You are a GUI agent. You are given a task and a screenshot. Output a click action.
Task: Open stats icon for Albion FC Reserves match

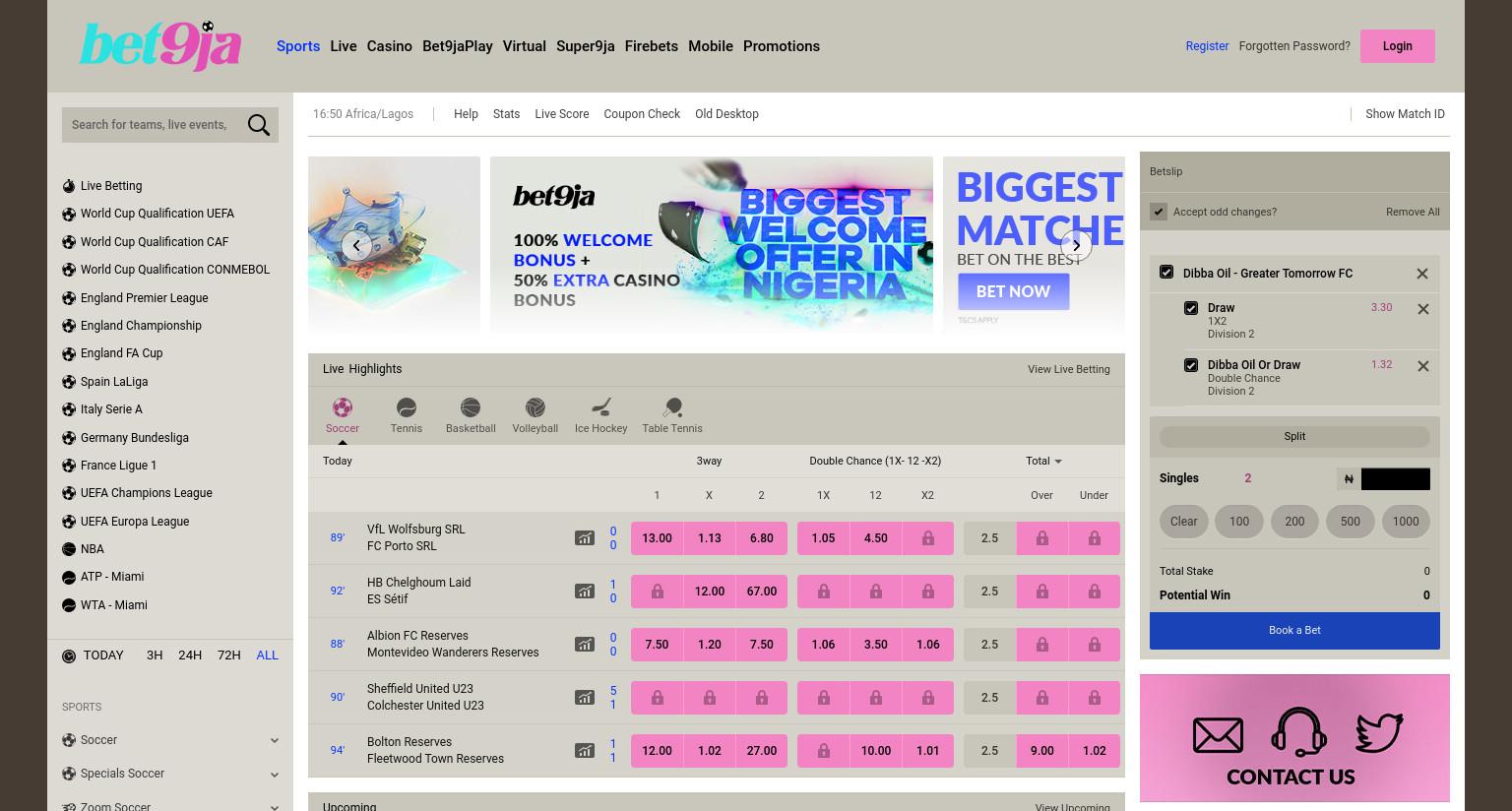pyautogui.click(x=585, y=645)
